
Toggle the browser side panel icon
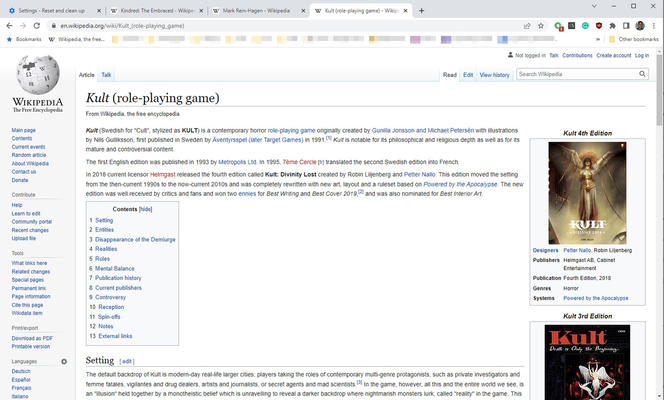tap(626, 26)
